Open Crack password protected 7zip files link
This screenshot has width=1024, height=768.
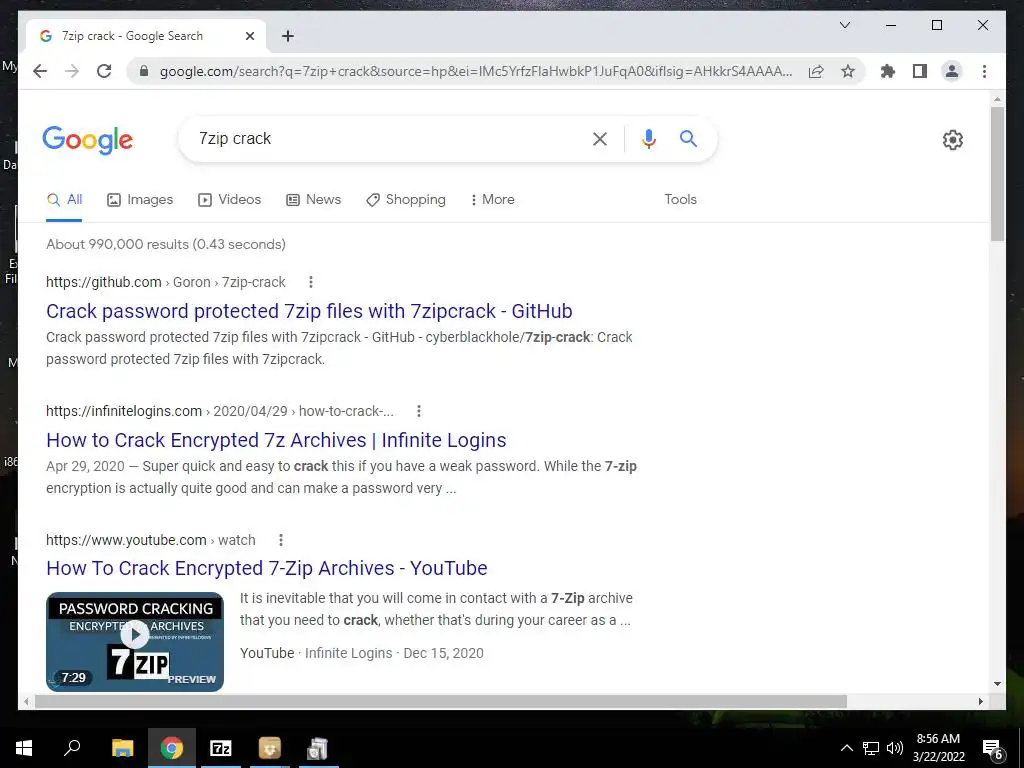[x=309, y=312]
